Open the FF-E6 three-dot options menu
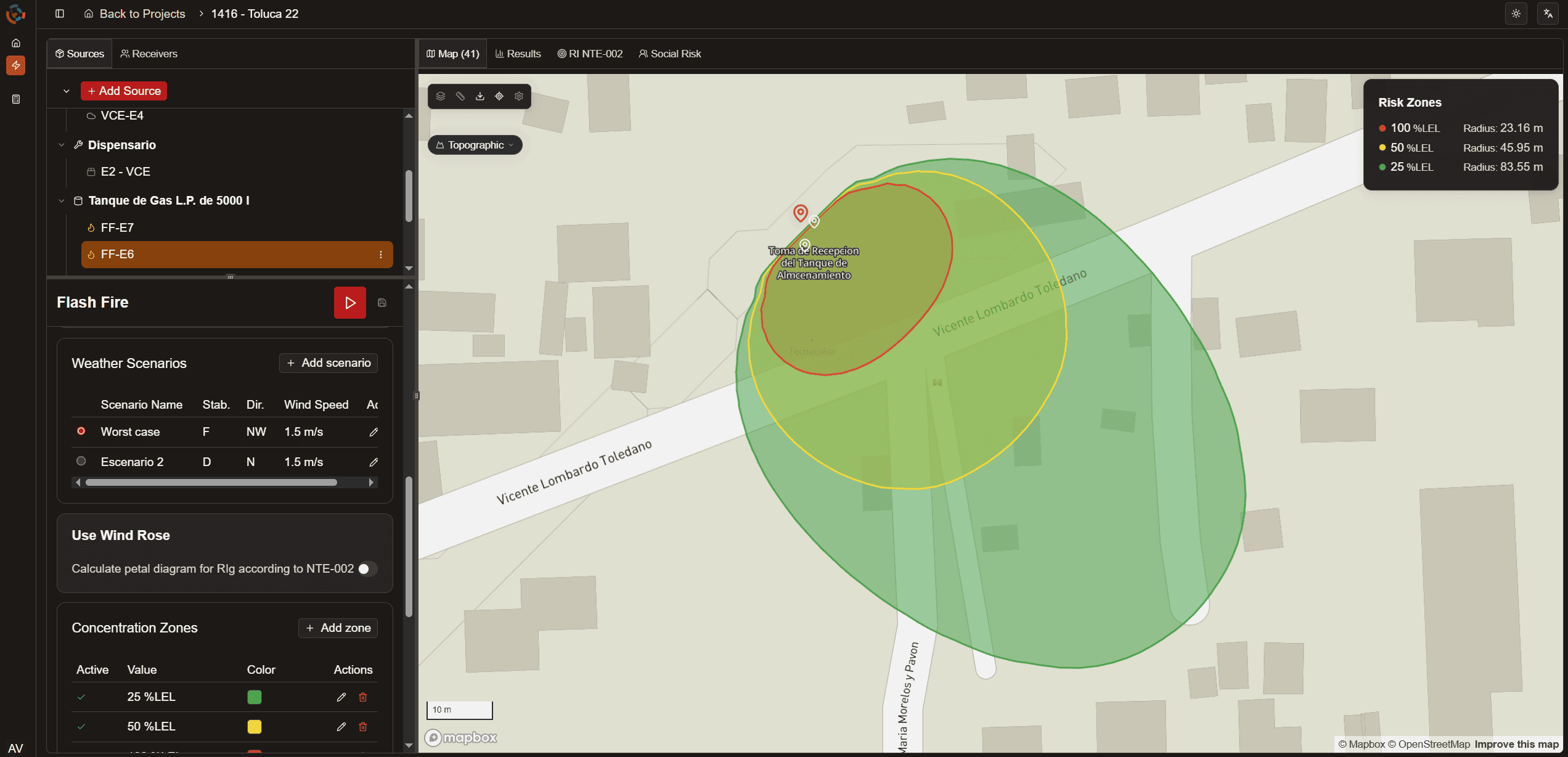 pyautogui.click(x=380, y=254)
